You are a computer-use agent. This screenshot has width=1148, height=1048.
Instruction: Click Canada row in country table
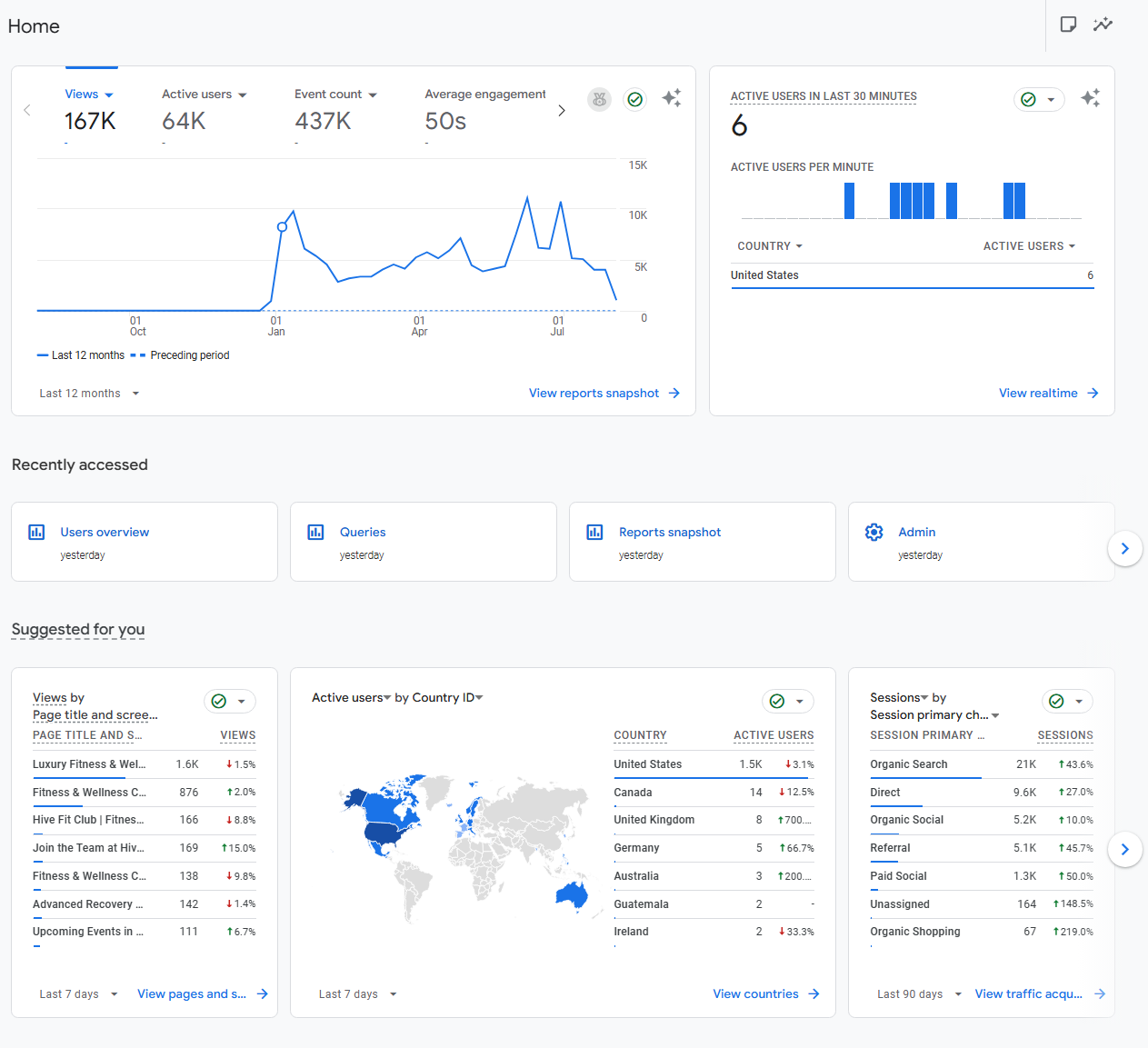714,793
